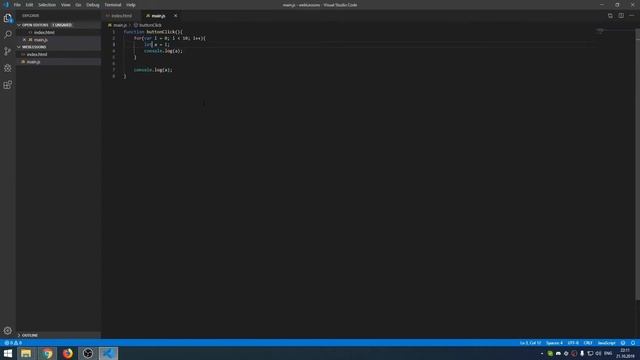Expand the Outline section
This screenshot has width=640, height=360.
click(58, 335)
